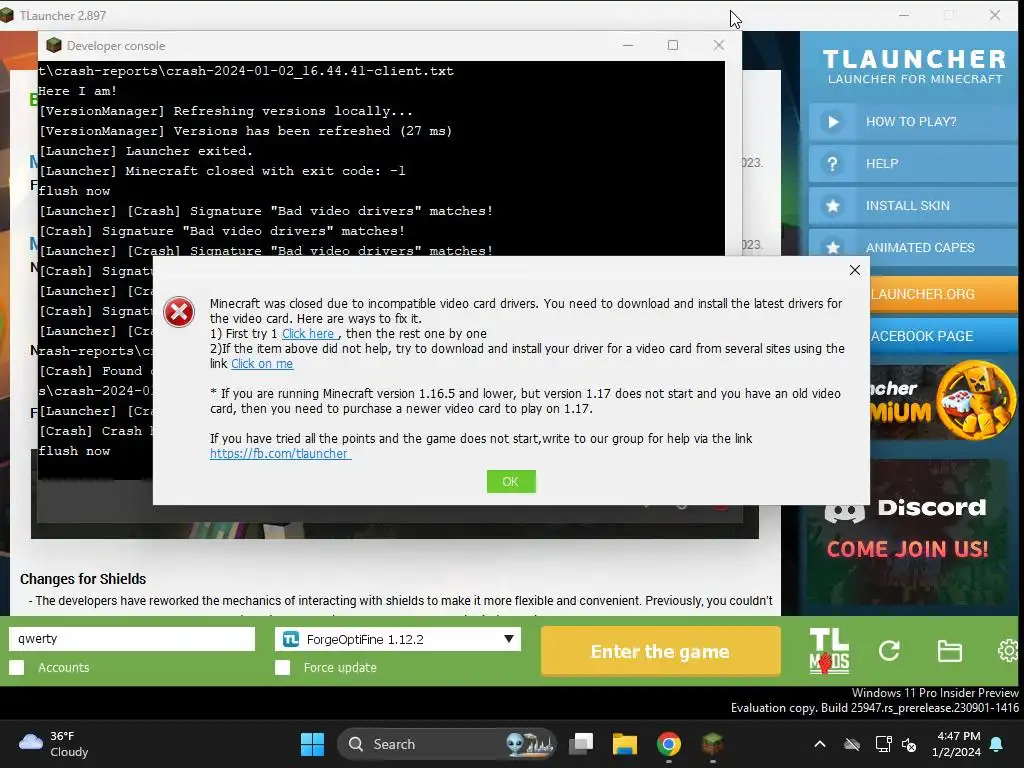Click "Minecraft closed with exit code: -1" line
The width and height of the screenshot is (1024, 768).
click(x=222, y=171)
